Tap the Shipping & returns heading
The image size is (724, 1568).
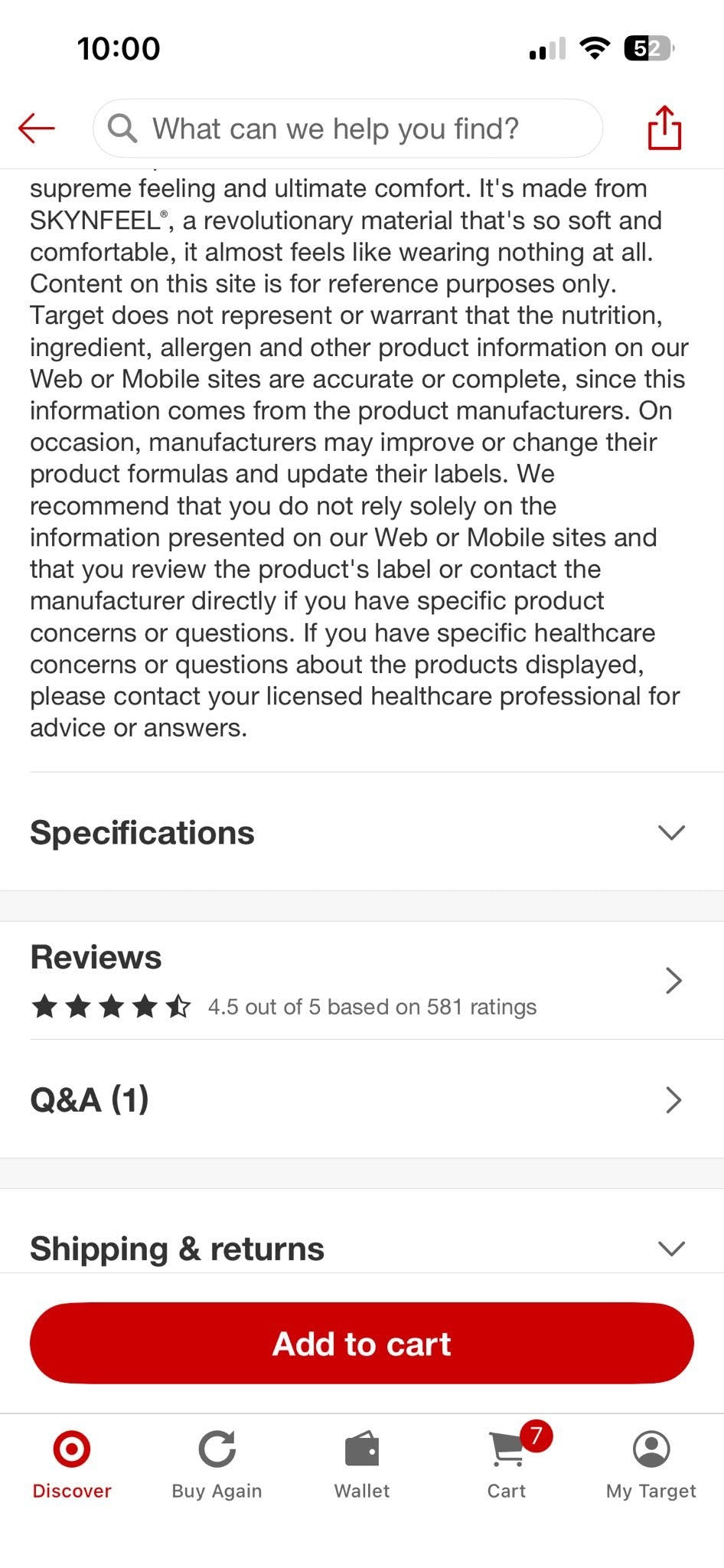pos(177,1249)
